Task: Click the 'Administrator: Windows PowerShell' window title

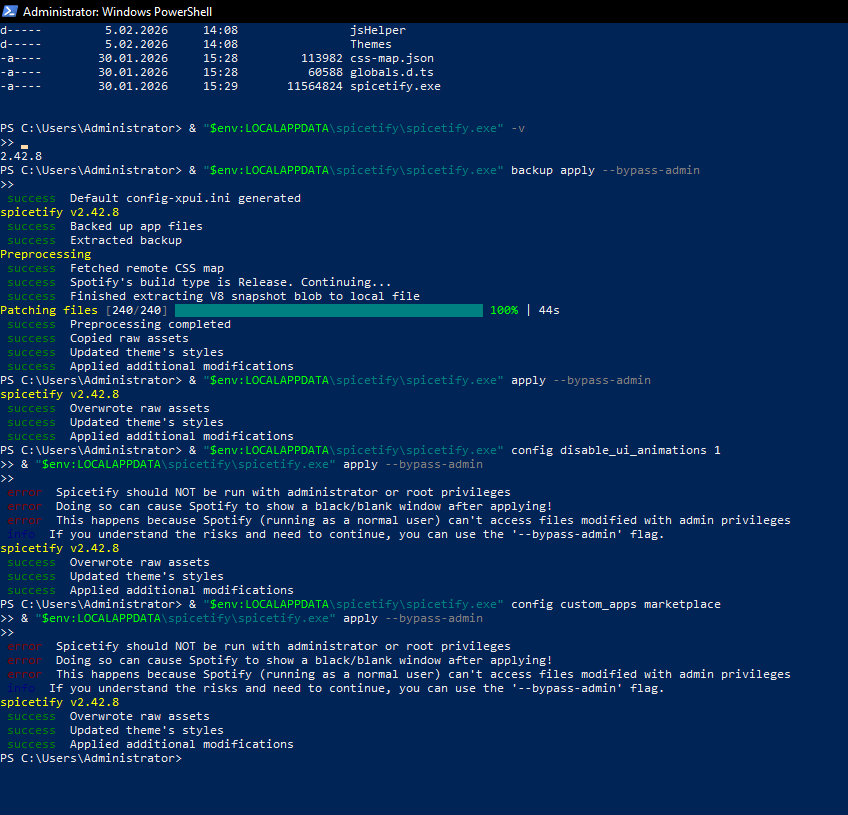Action: tap(117, 11)
